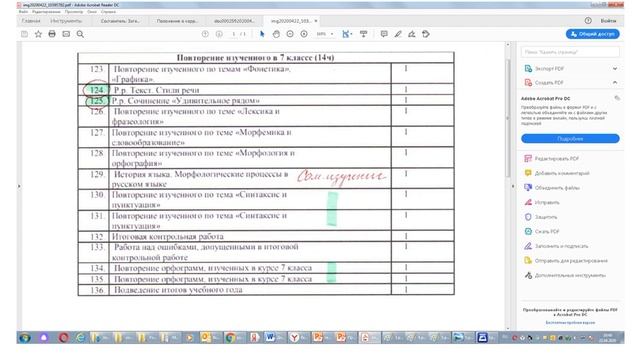Click the Sign document pen icon
640x360 pixels.
pos(412,34)
